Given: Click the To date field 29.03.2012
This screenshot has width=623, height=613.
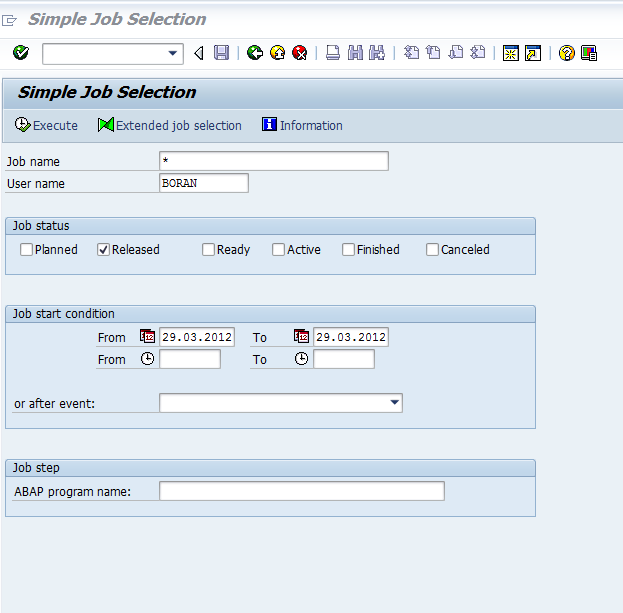Looking at the screenshot, I should tap(351, 337).
